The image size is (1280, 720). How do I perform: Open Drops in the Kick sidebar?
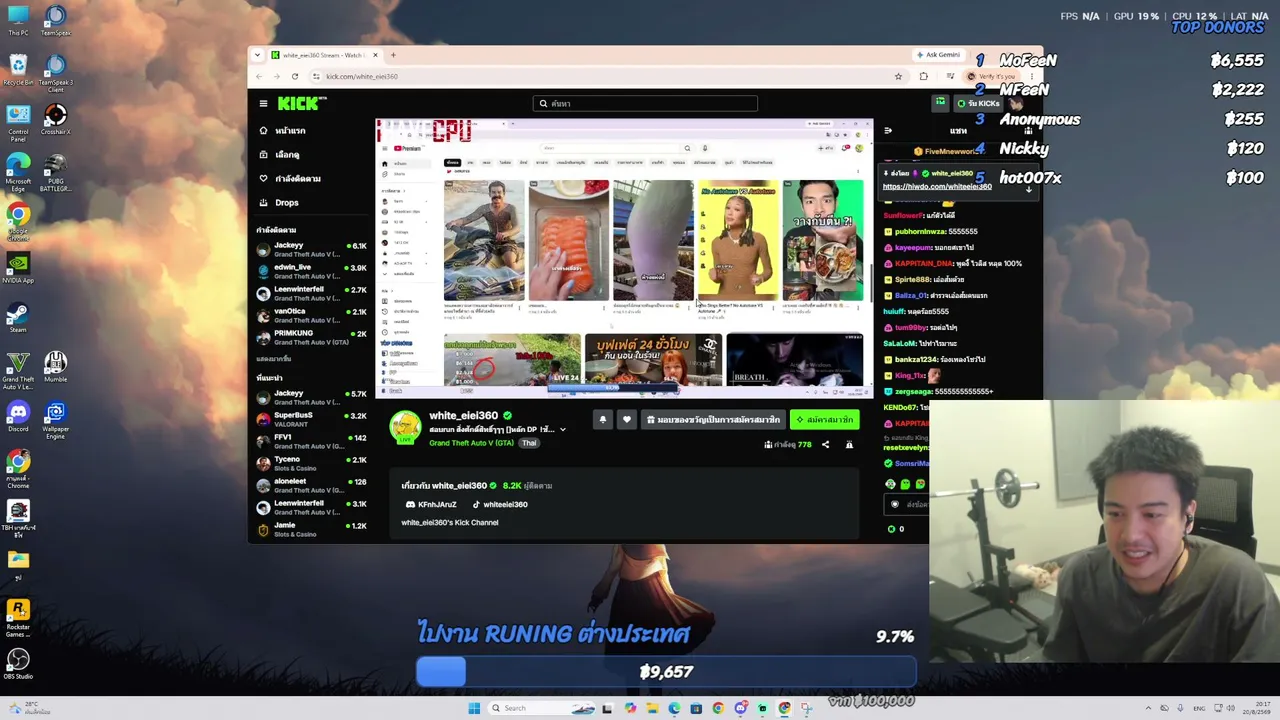pyautogui.click(x=279, y=203)
